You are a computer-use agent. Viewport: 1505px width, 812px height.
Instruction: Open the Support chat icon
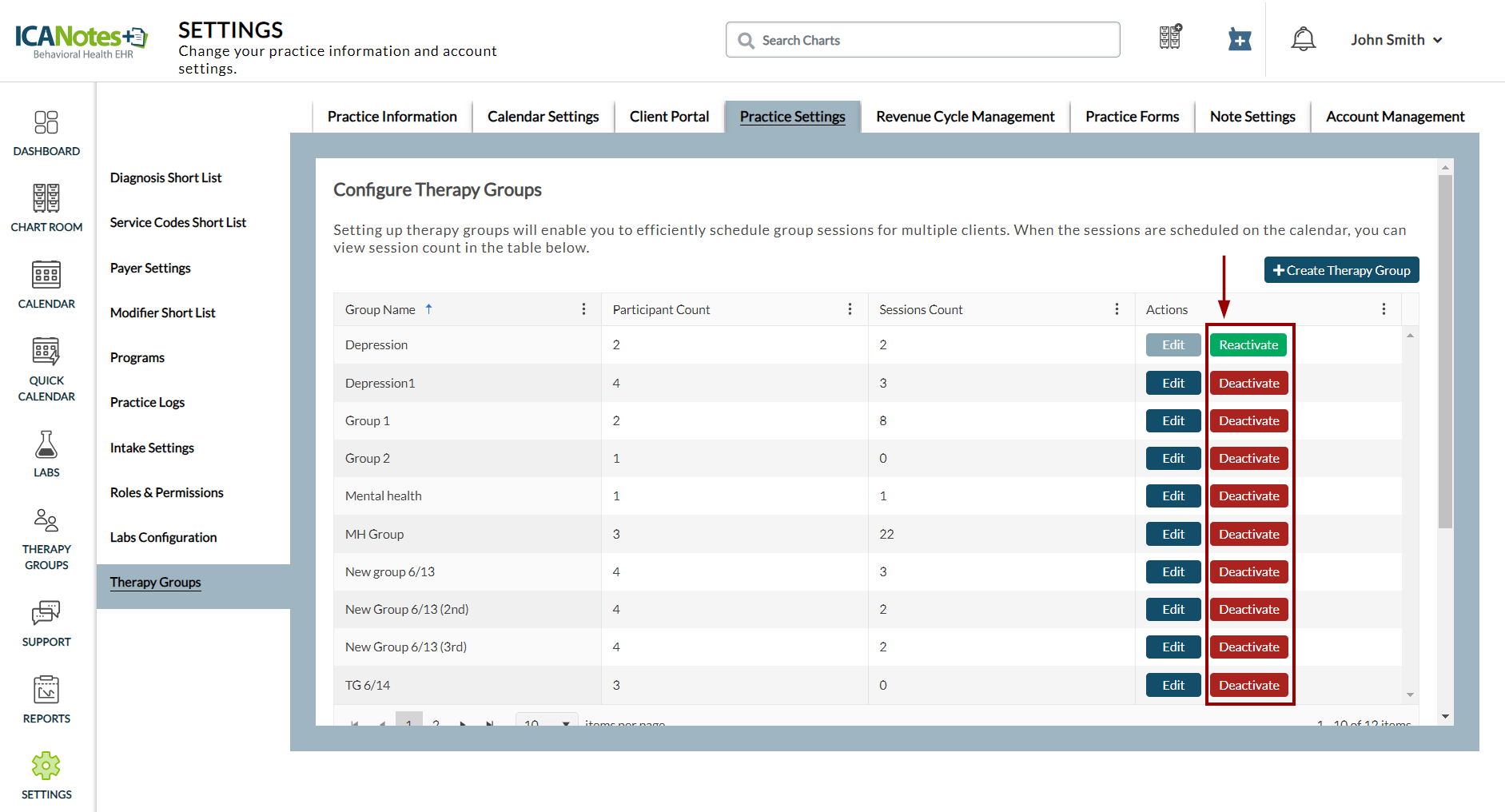click(46, 614)
